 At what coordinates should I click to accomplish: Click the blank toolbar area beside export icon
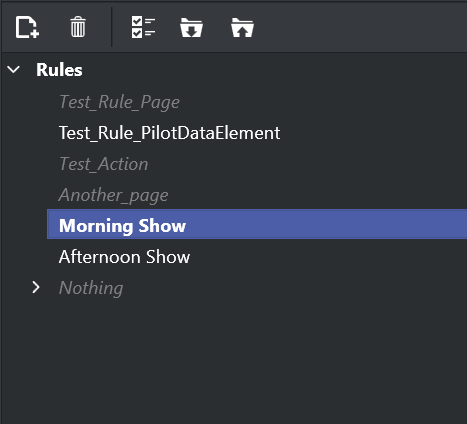[360, 27]
